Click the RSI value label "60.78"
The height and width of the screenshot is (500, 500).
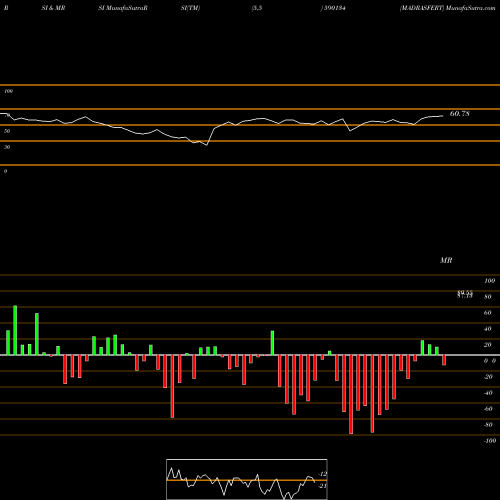pyautogui.click(x=460, y=114)
